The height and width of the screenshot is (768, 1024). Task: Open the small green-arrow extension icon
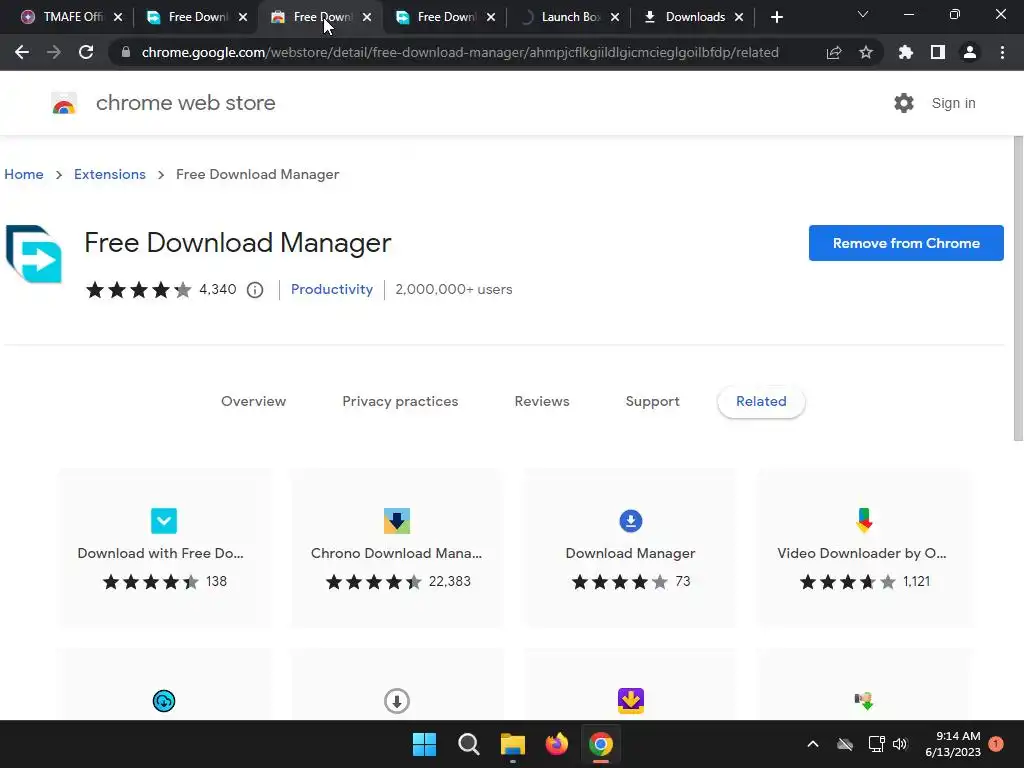[x=864, y=701]
